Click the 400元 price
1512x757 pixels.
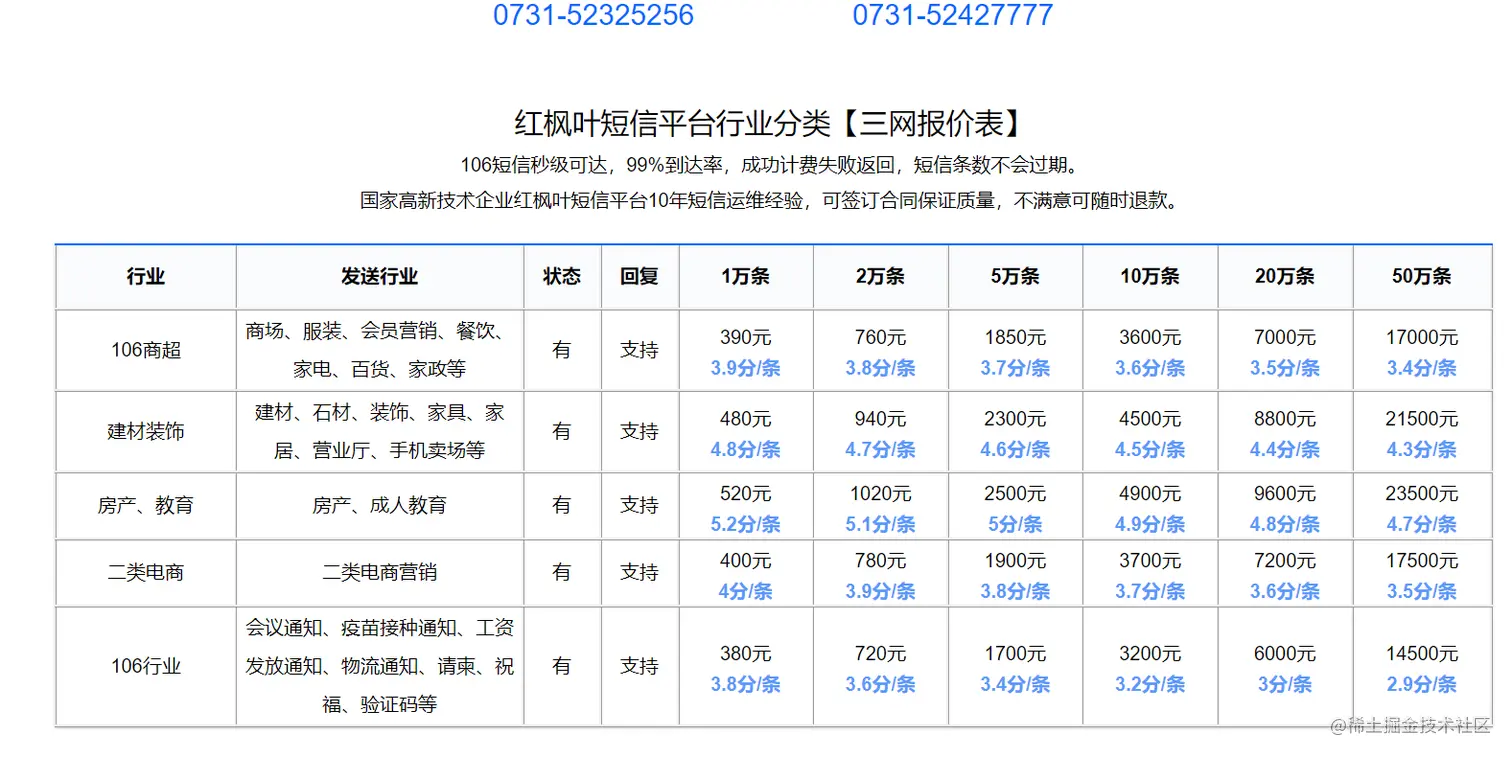(x=746, y=561)
